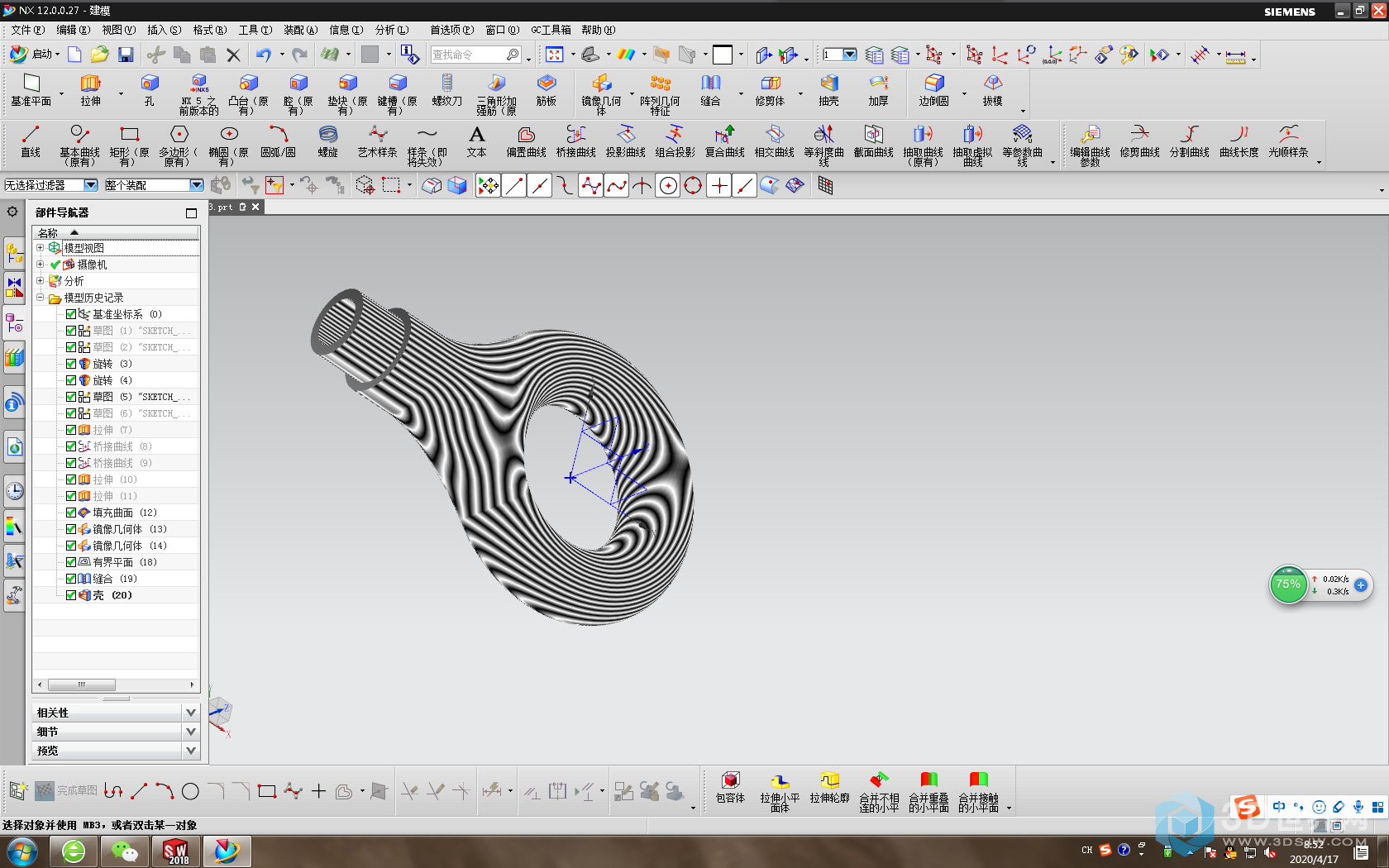Open the 文件 menu
Viewport: 1389px width, 868px height.
28,30
